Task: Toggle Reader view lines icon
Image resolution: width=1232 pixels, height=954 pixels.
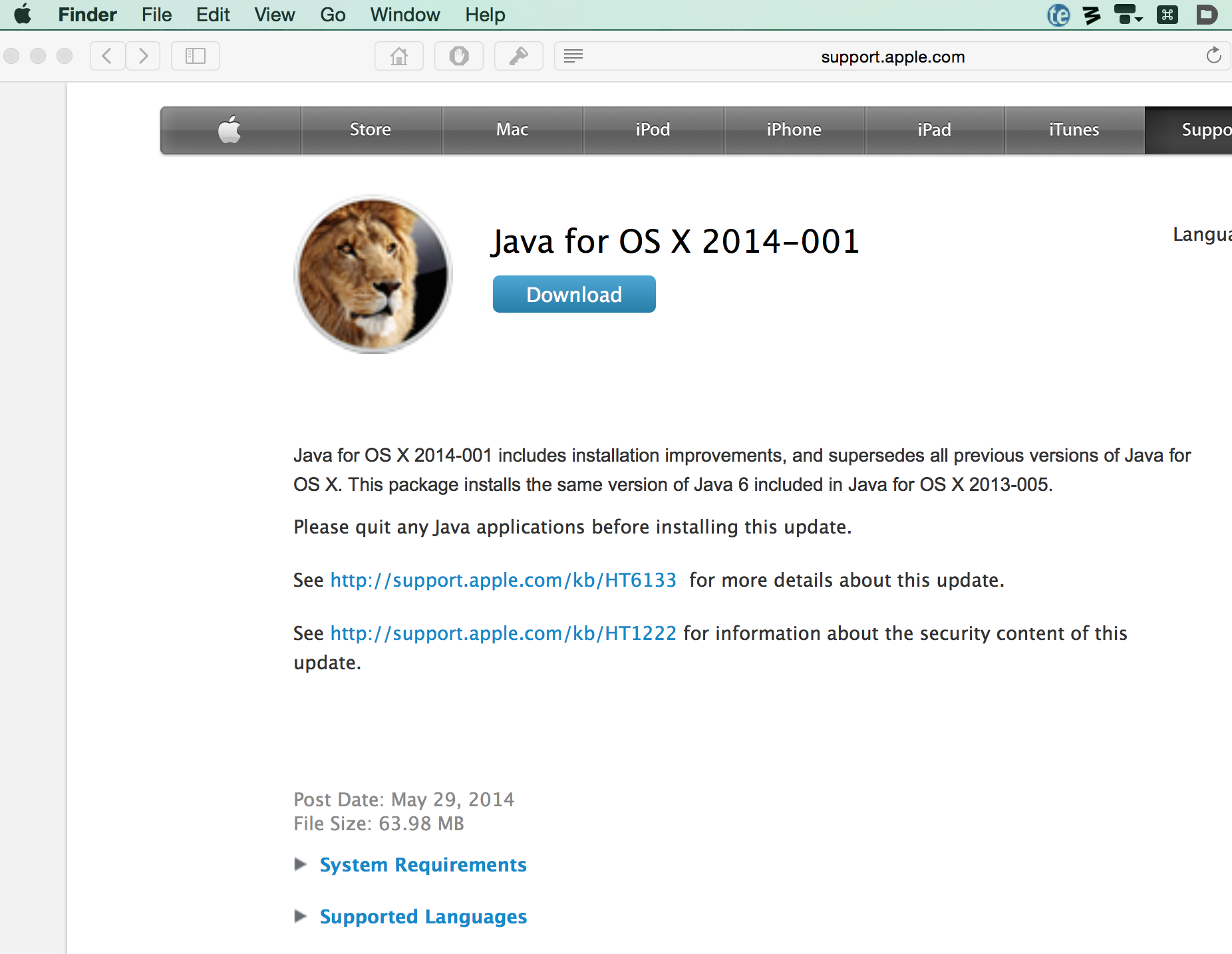Action: click(x=573, y=56)
